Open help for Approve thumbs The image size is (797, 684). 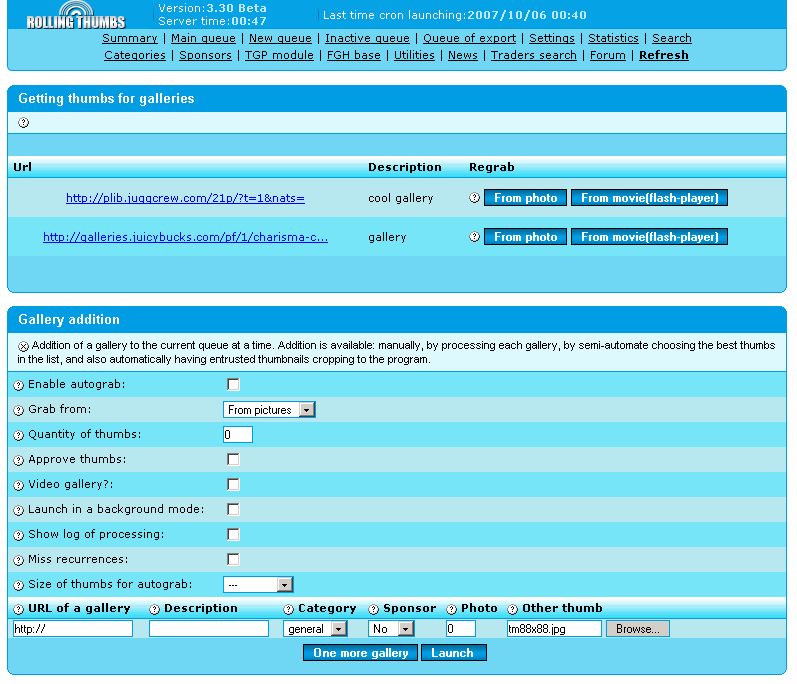pyautogui.click(x=19, y=460)
